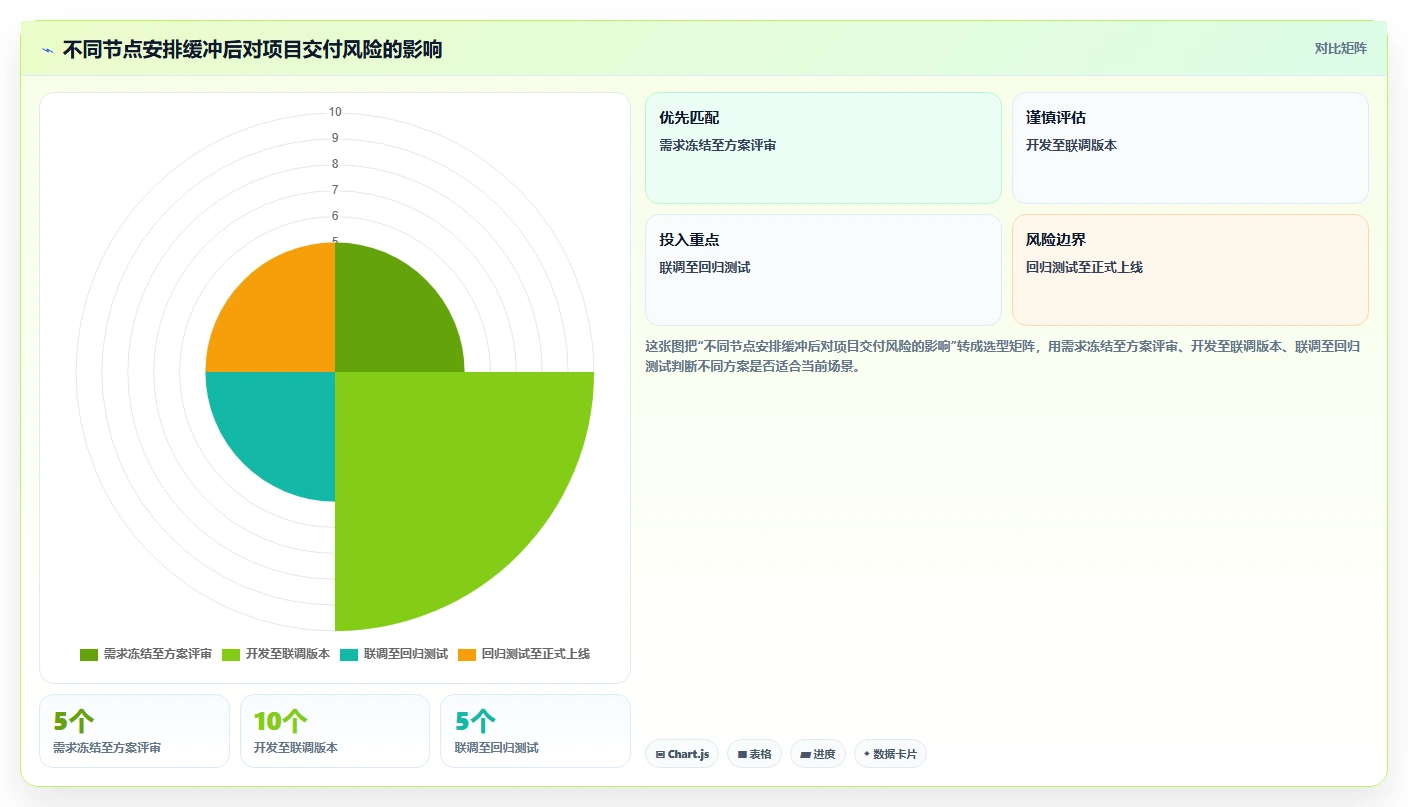Click the text 联调至回归测试 in 投入重点 card
The width and height of the screenshot is (1408, 807).
point(705,267)
